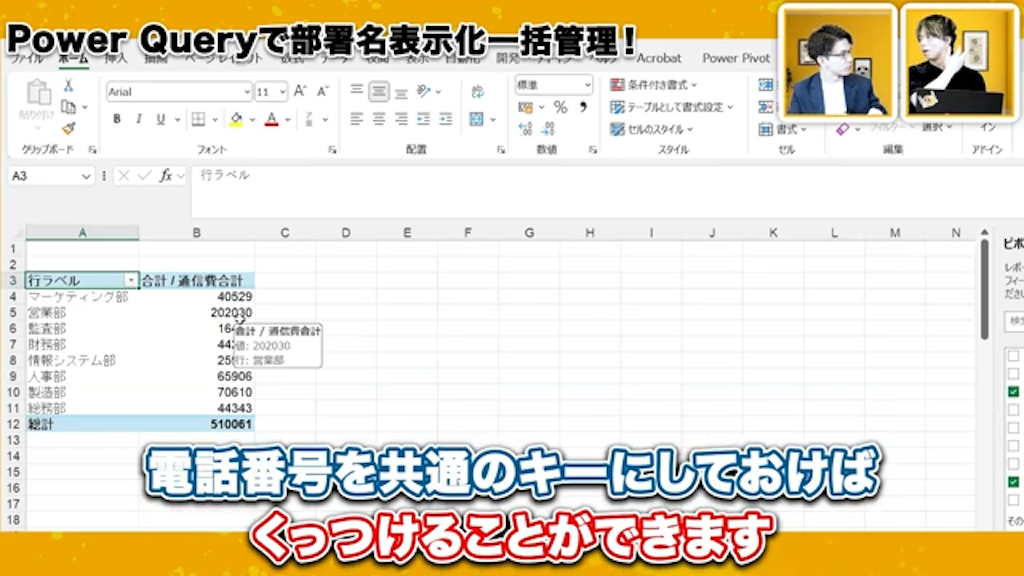Image resolution: width=1024 pixels, height=576 pixels.
Task: Uncheck the first green checked field checkbox
Action: click(x=1012, y=388)
